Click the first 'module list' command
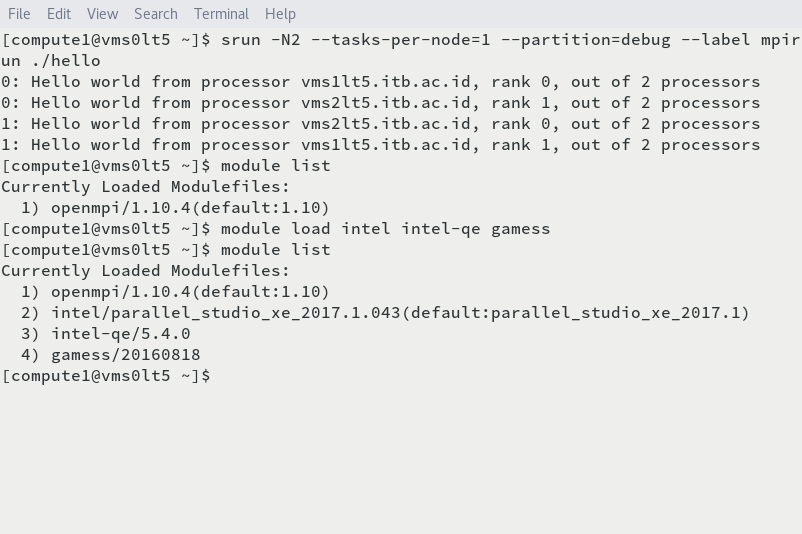The image size is (802, 534). click(x=275, y=166)
